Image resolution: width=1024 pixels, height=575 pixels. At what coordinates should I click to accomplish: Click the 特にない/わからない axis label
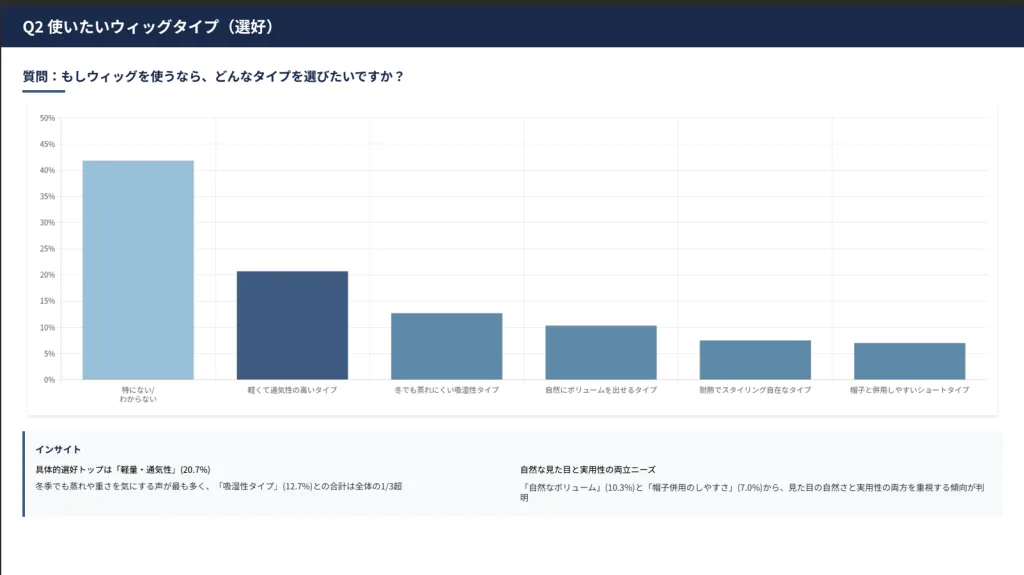coord(138,394)
